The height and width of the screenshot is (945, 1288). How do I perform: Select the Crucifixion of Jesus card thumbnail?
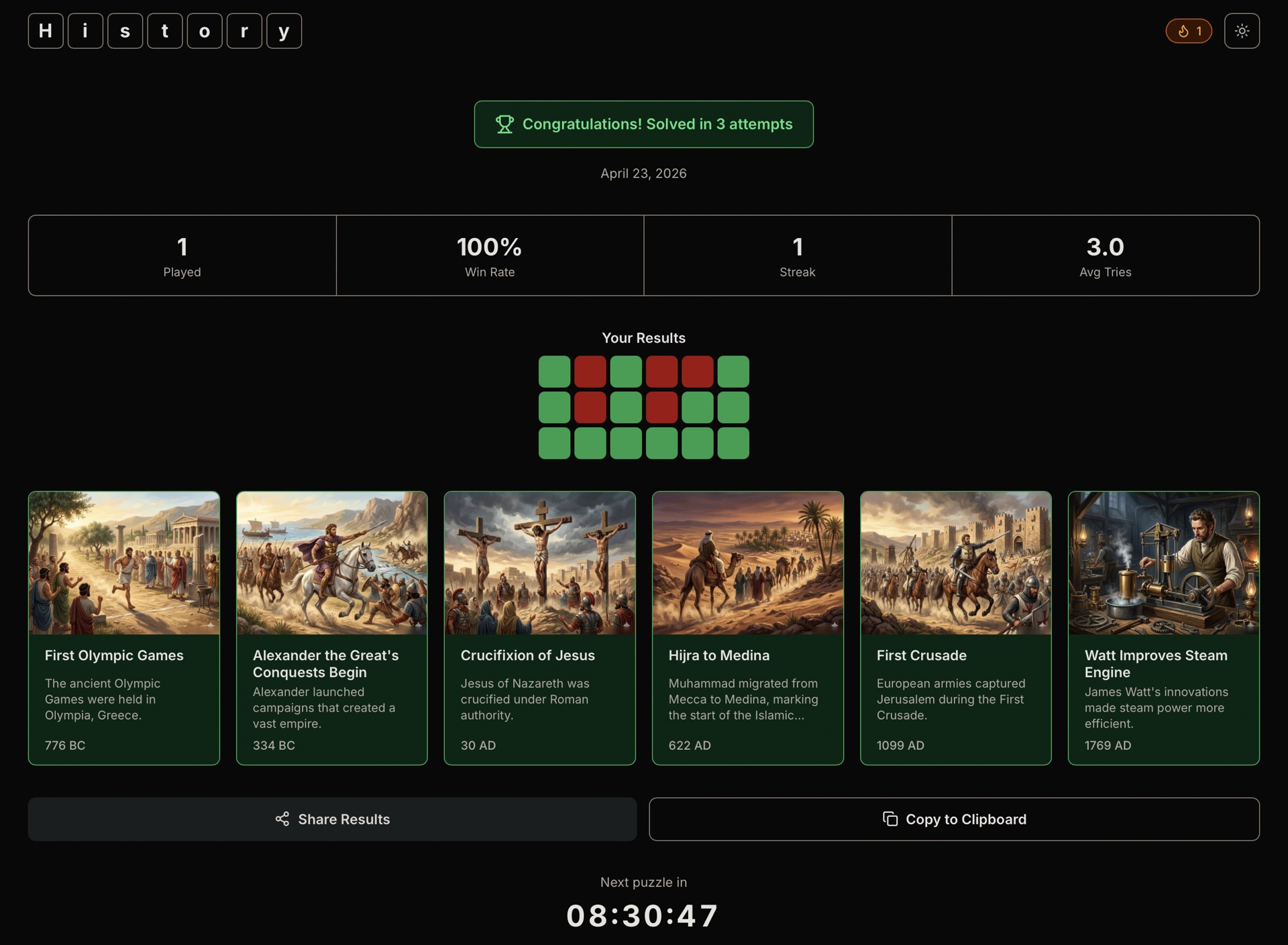[540, 563]
